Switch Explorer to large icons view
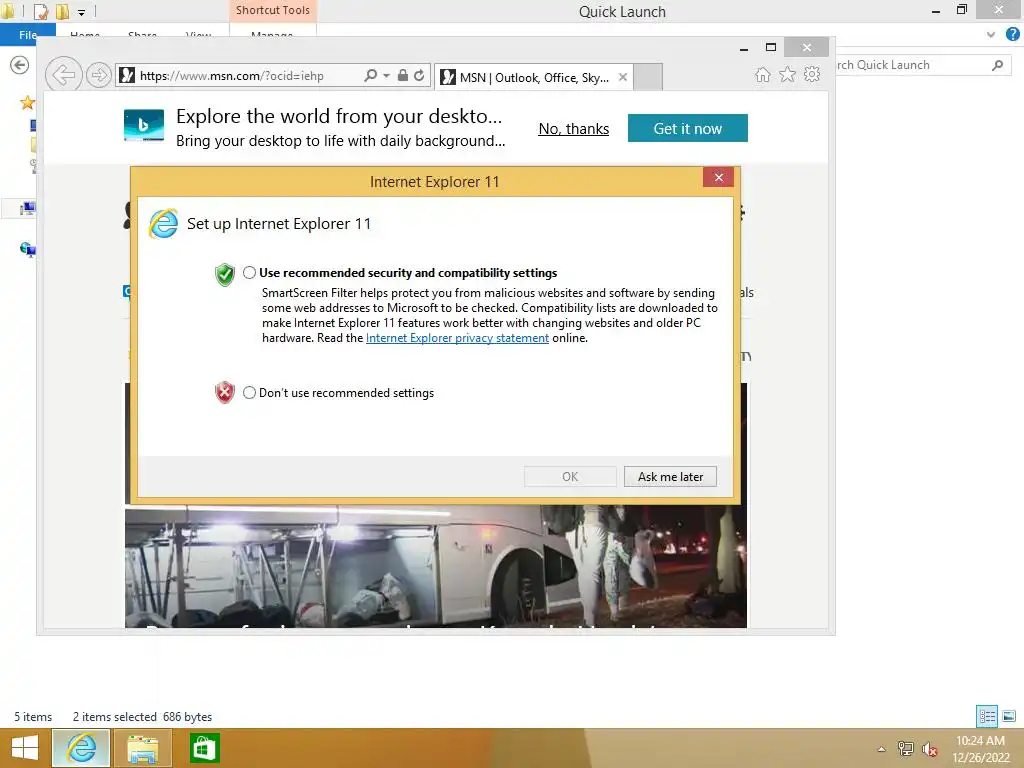Screen dimensions: 1024x768 [1009, 716]
